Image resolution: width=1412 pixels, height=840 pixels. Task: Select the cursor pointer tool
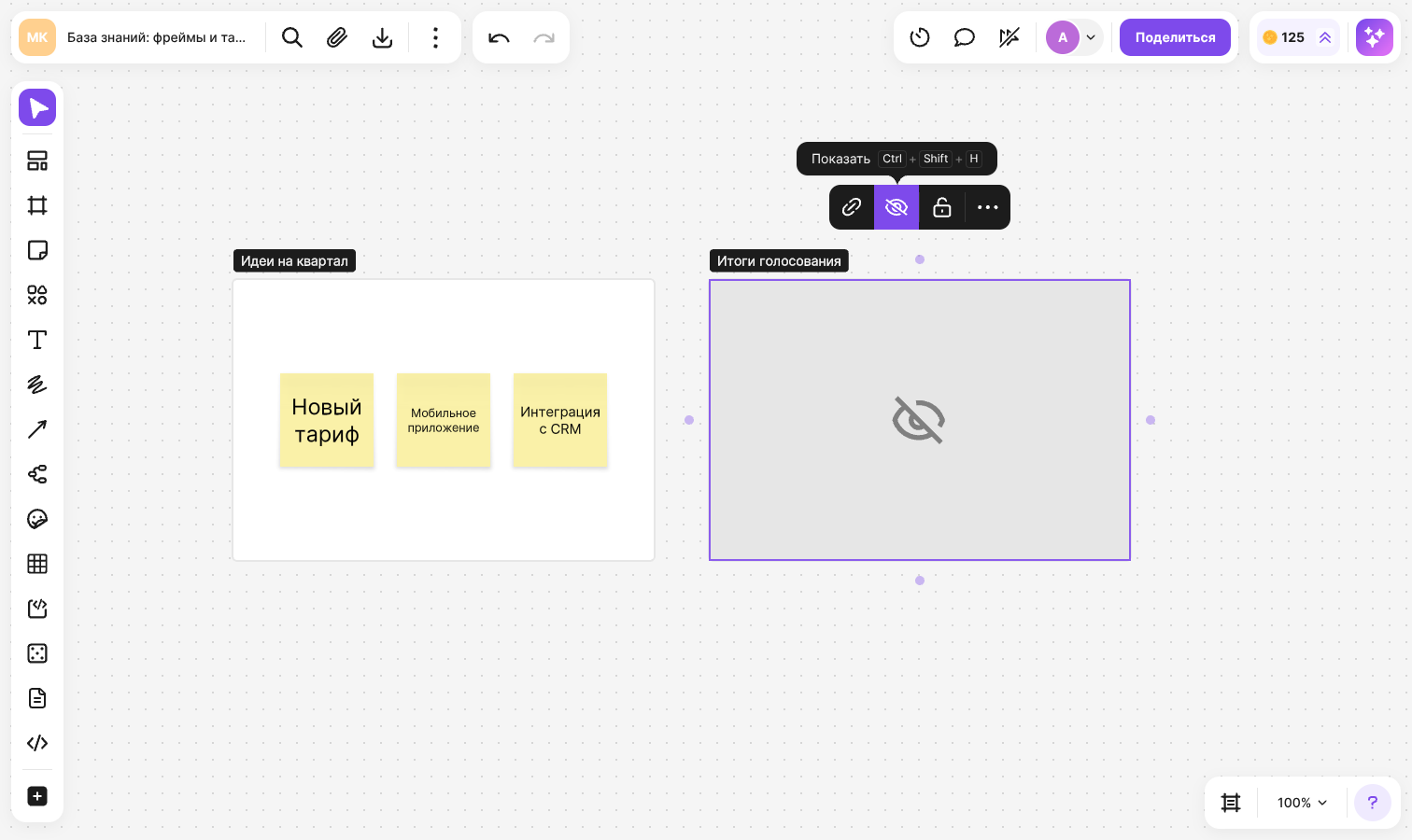[x=37, y=108]
